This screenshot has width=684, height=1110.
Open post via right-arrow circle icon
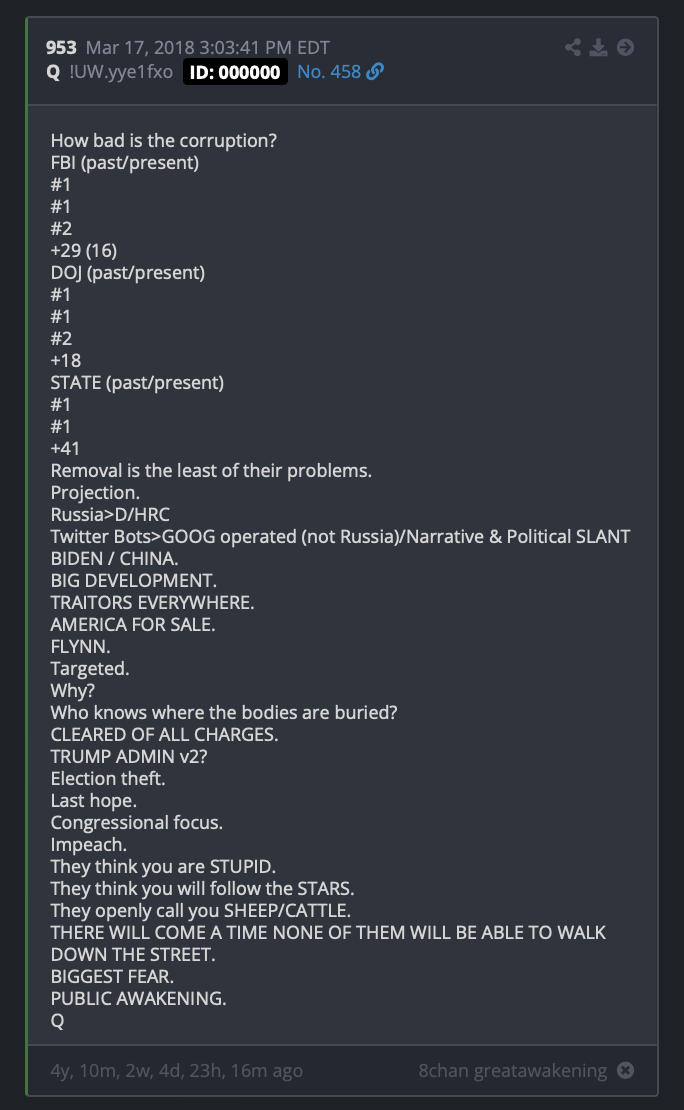[x=625, y=47]
